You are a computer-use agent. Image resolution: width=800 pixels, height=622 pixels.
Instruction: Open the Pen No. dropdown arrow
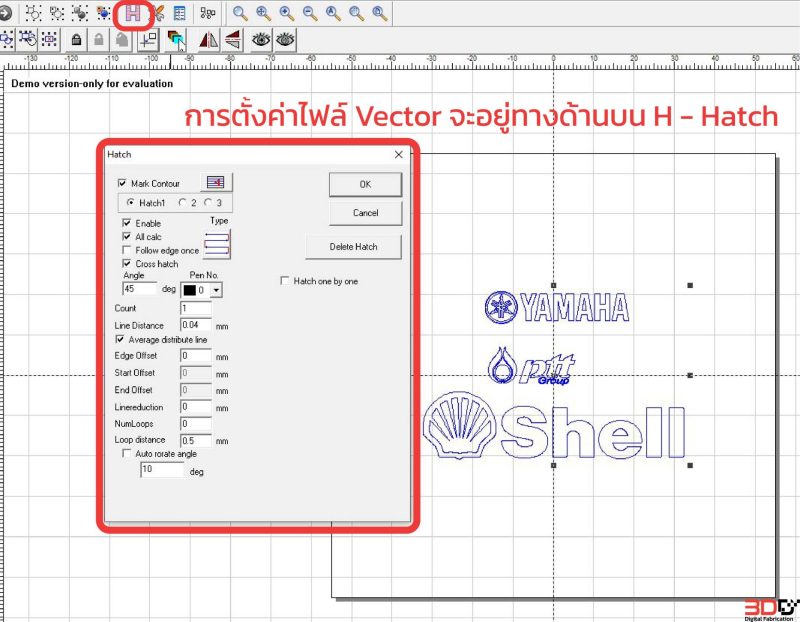click(217, 290)
